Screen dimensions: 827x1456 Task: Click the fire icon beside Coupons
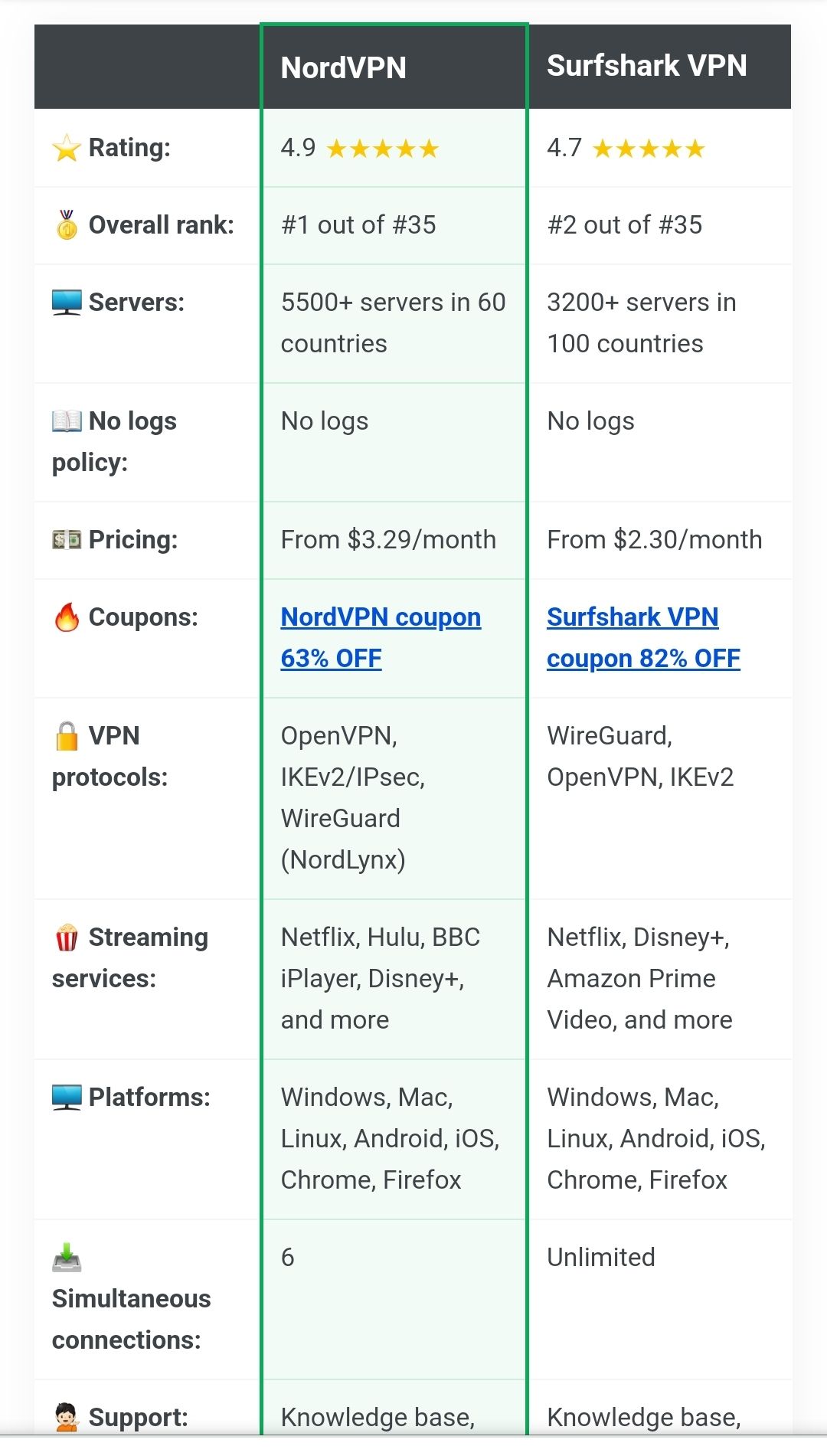tap(67, 617)
